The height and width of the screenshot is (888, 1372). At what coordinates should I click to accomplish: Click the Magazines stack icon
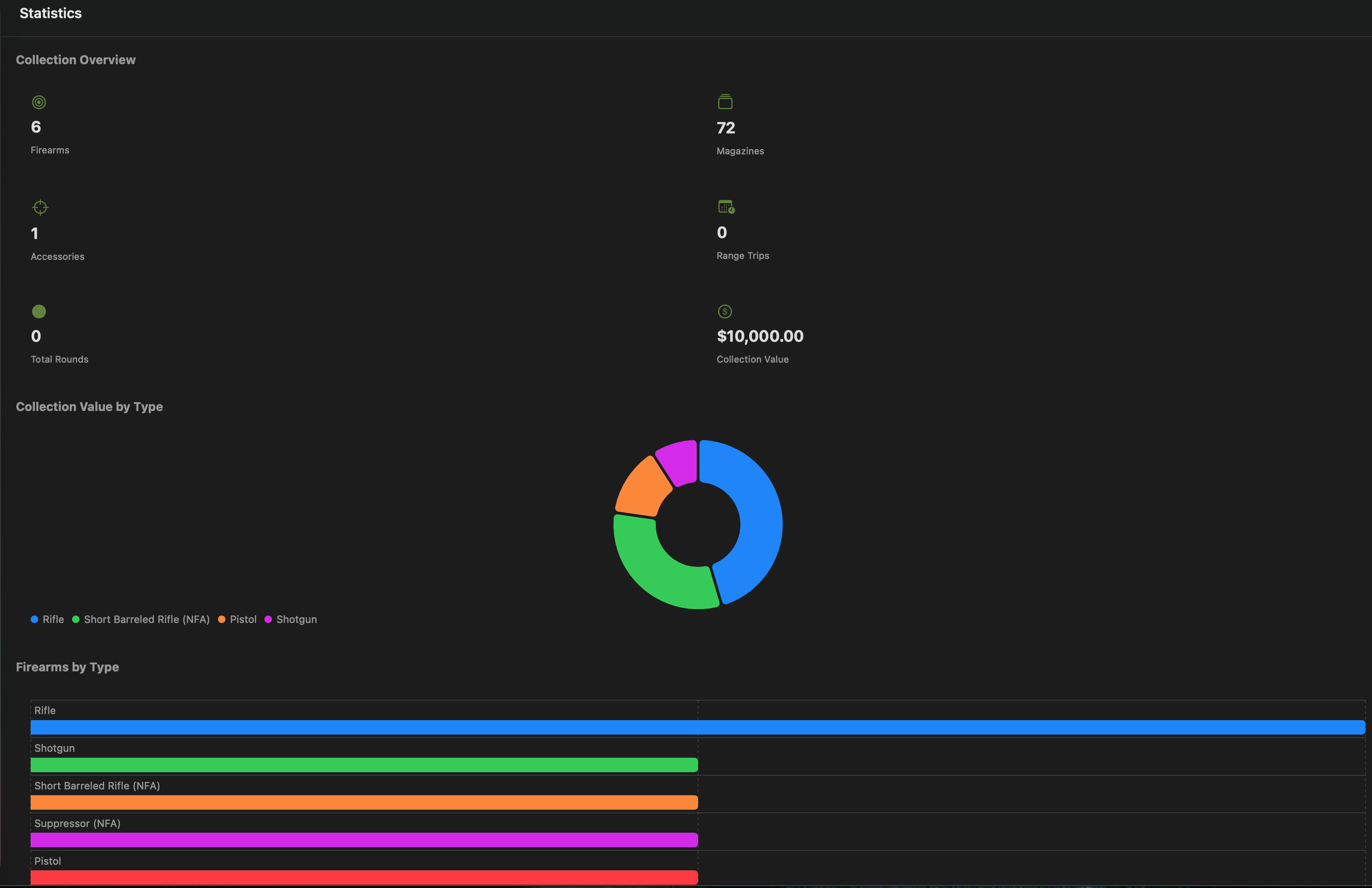click(725, 101)
